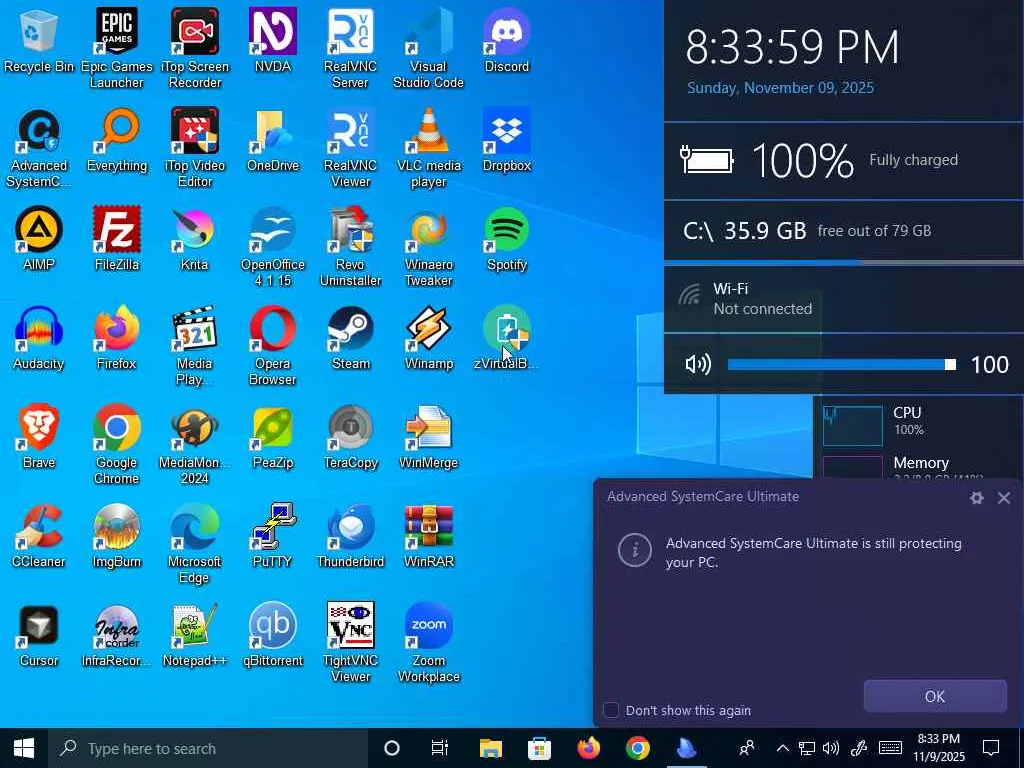Viewport: 1024px width, 768px height.
Task: Tick the Don't show this again checkbox
Action: click(611, 710)
